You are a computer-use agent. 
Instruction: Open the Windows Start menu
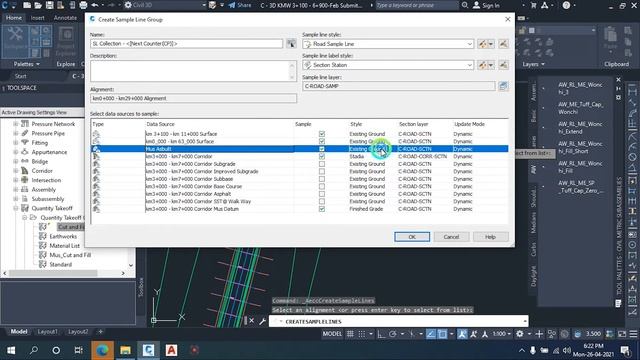pyautogui.click(x=11, y=350)
